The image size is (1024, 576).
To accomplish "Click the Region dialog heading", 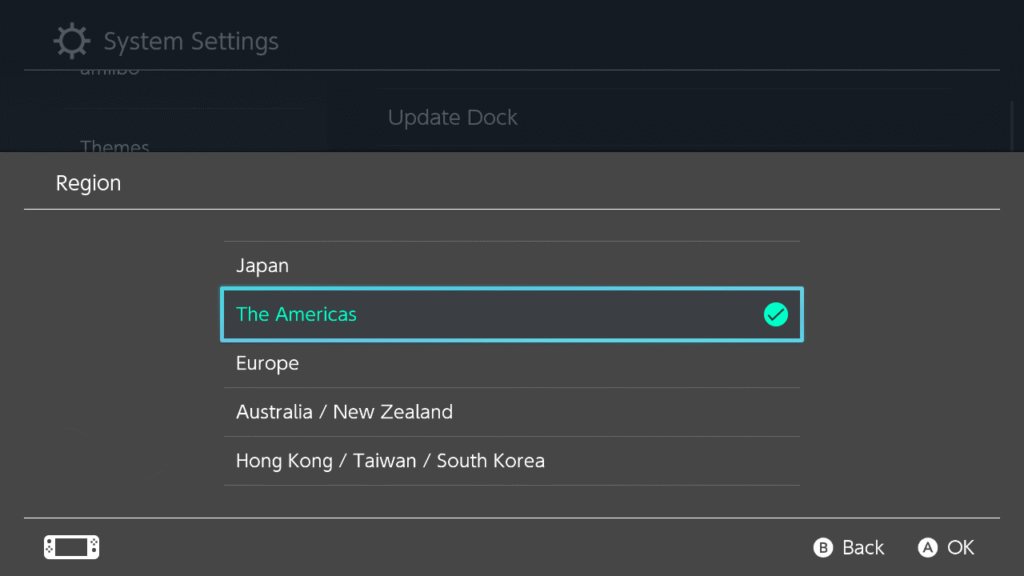I will [x=88, y=184].
